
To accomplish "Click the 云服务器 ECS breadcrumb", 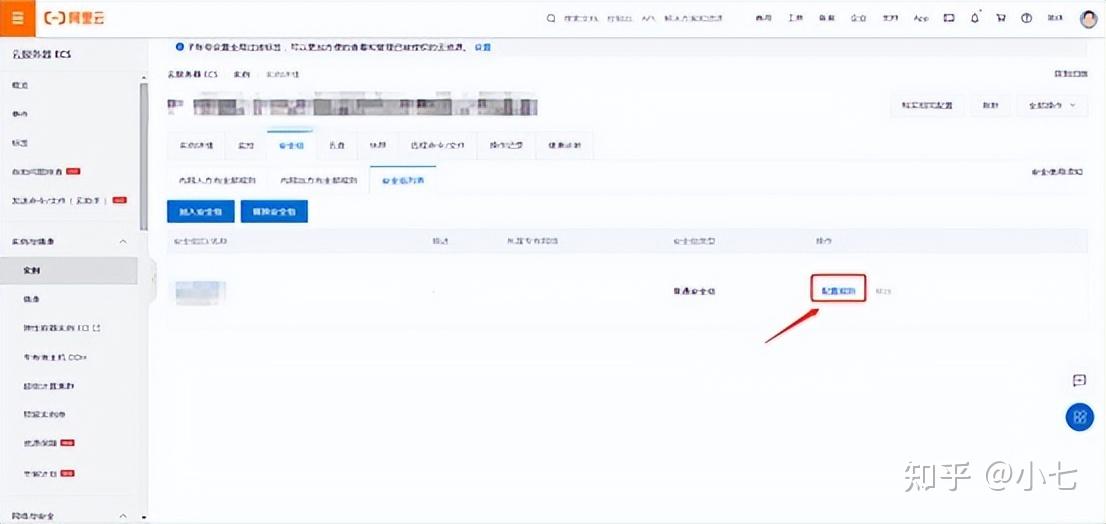I will (193, 74).
